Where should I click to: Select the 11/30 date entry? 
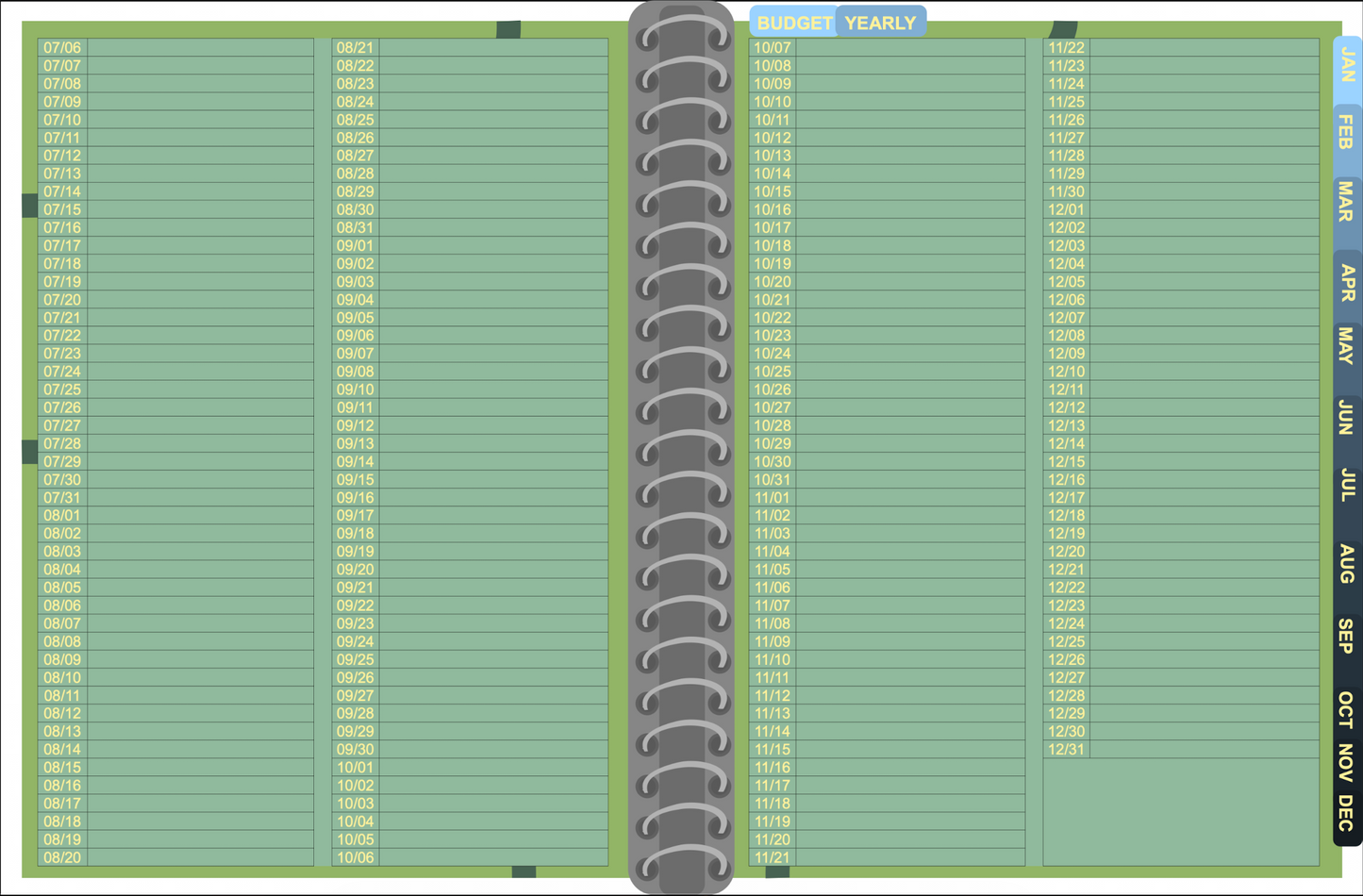tap(1067, 191)
